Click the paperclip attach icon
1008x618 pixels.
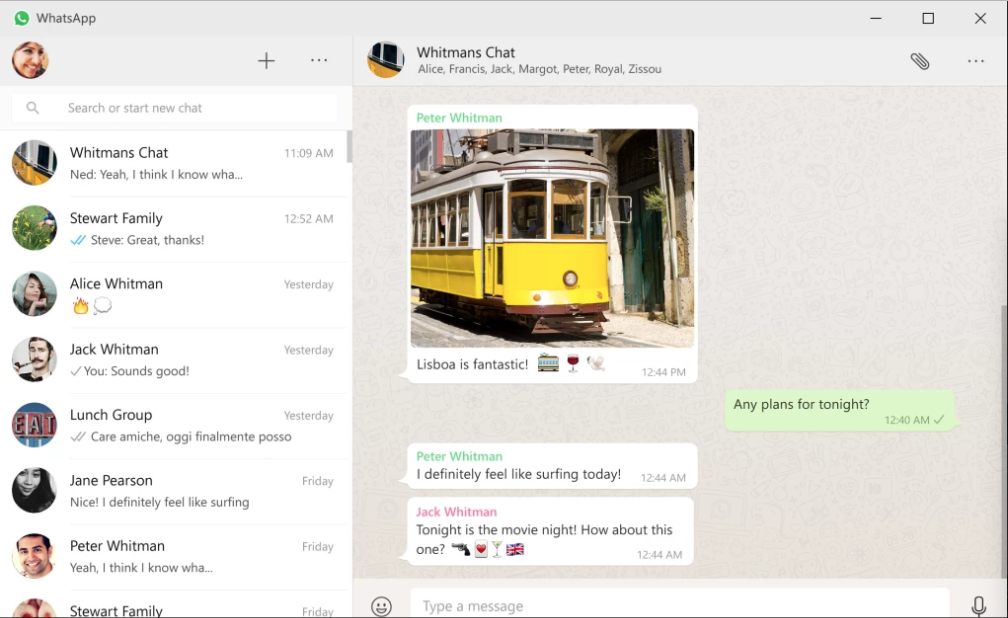coord(920,61)
